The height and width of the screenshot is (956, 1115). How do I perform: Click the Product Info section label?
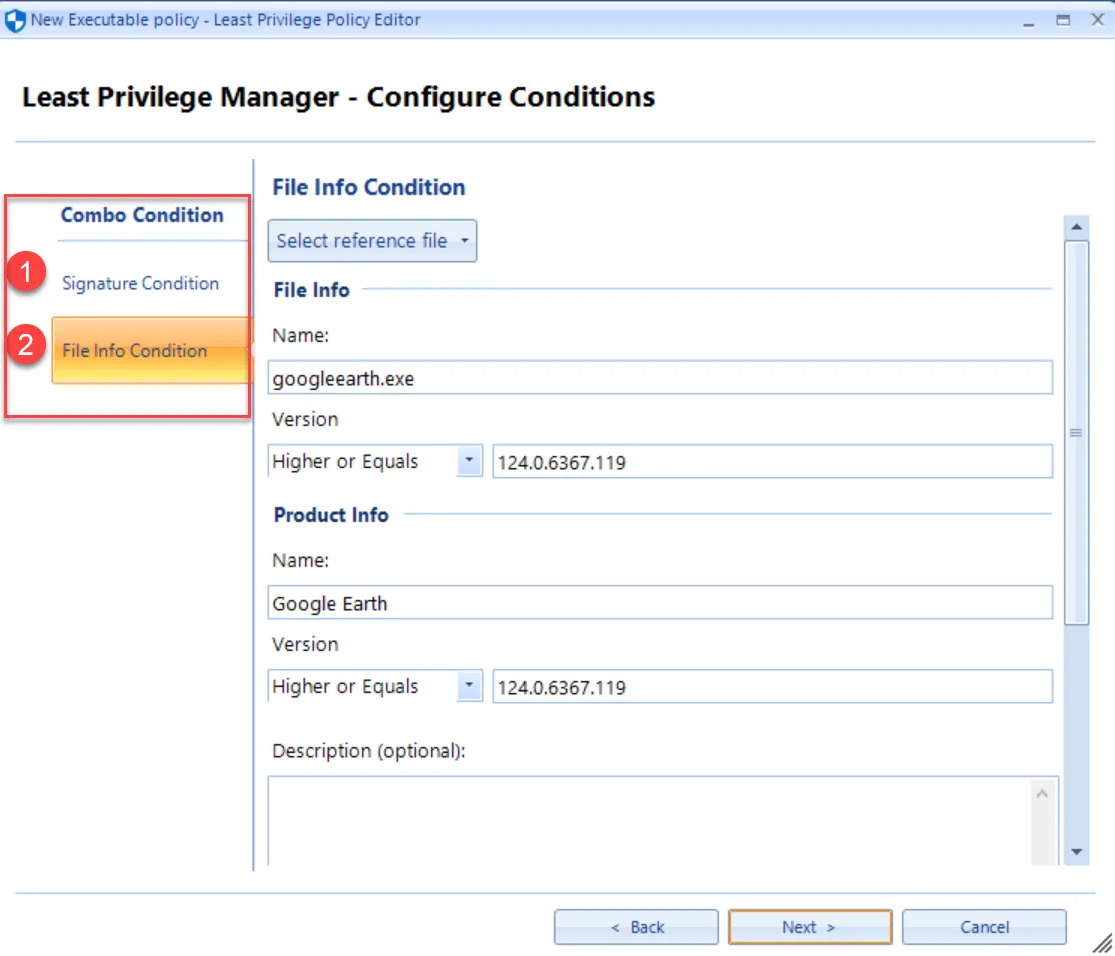coord(330,515)
